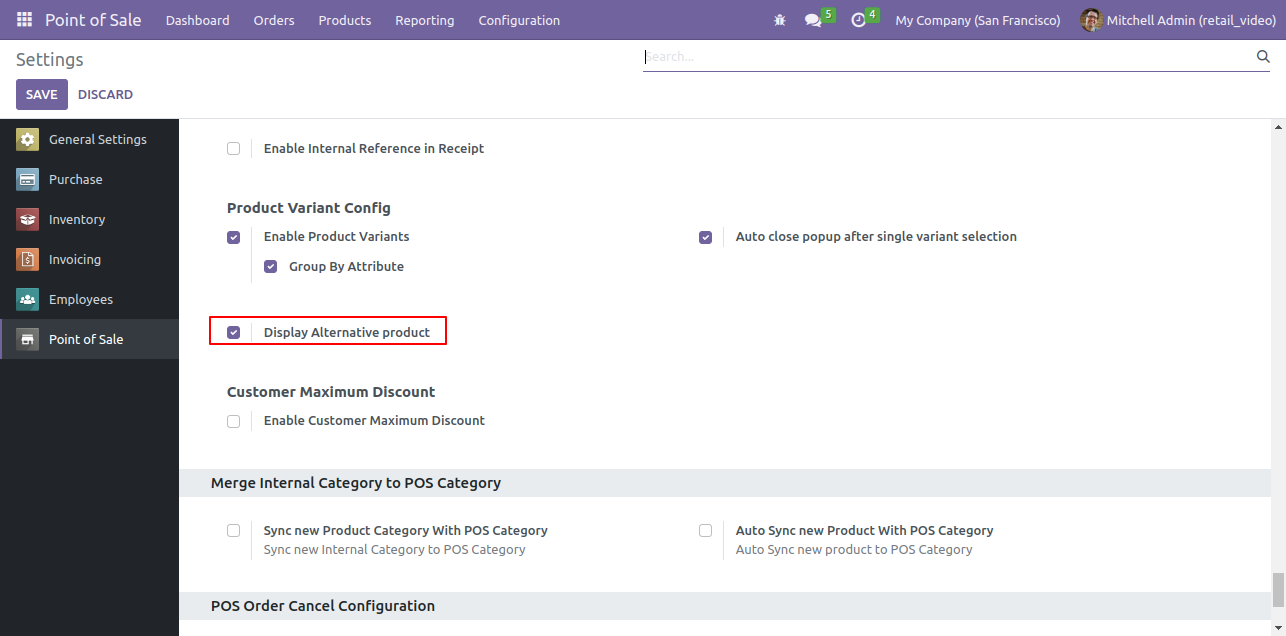Check Sync new Product Category With POS Category

(233, 531)
